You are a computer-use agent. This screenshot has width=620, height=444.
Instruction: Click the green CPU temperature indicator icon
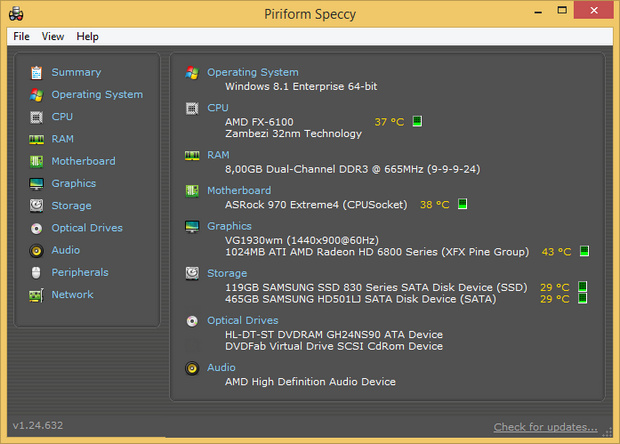(417, 121)
